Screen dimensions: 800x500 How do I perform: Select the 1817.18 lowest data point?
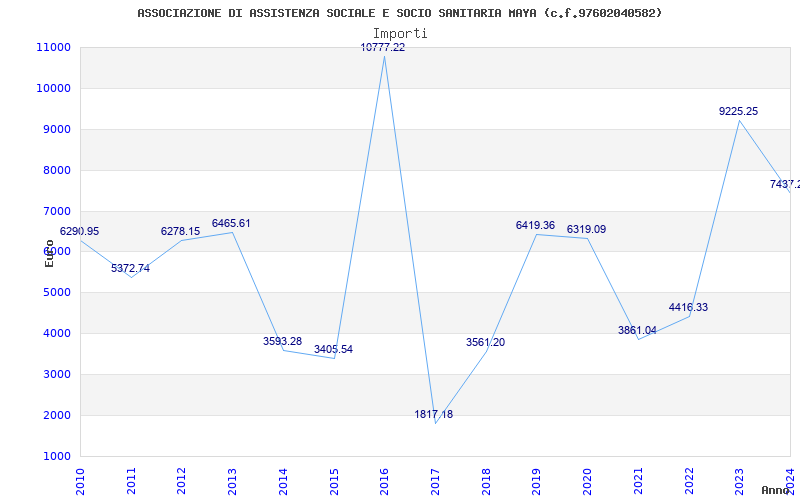(x=434, y=415)
